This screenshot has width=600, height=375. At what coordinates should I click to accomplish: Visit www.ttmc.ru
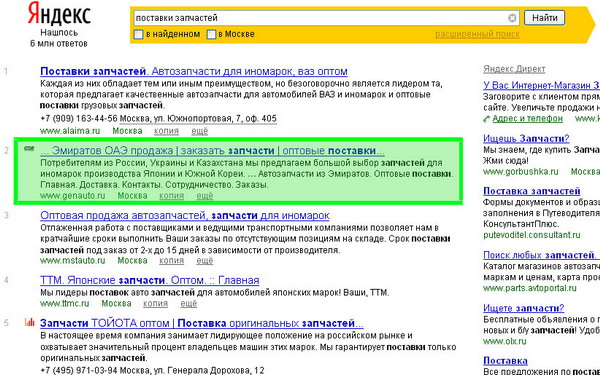65,304
